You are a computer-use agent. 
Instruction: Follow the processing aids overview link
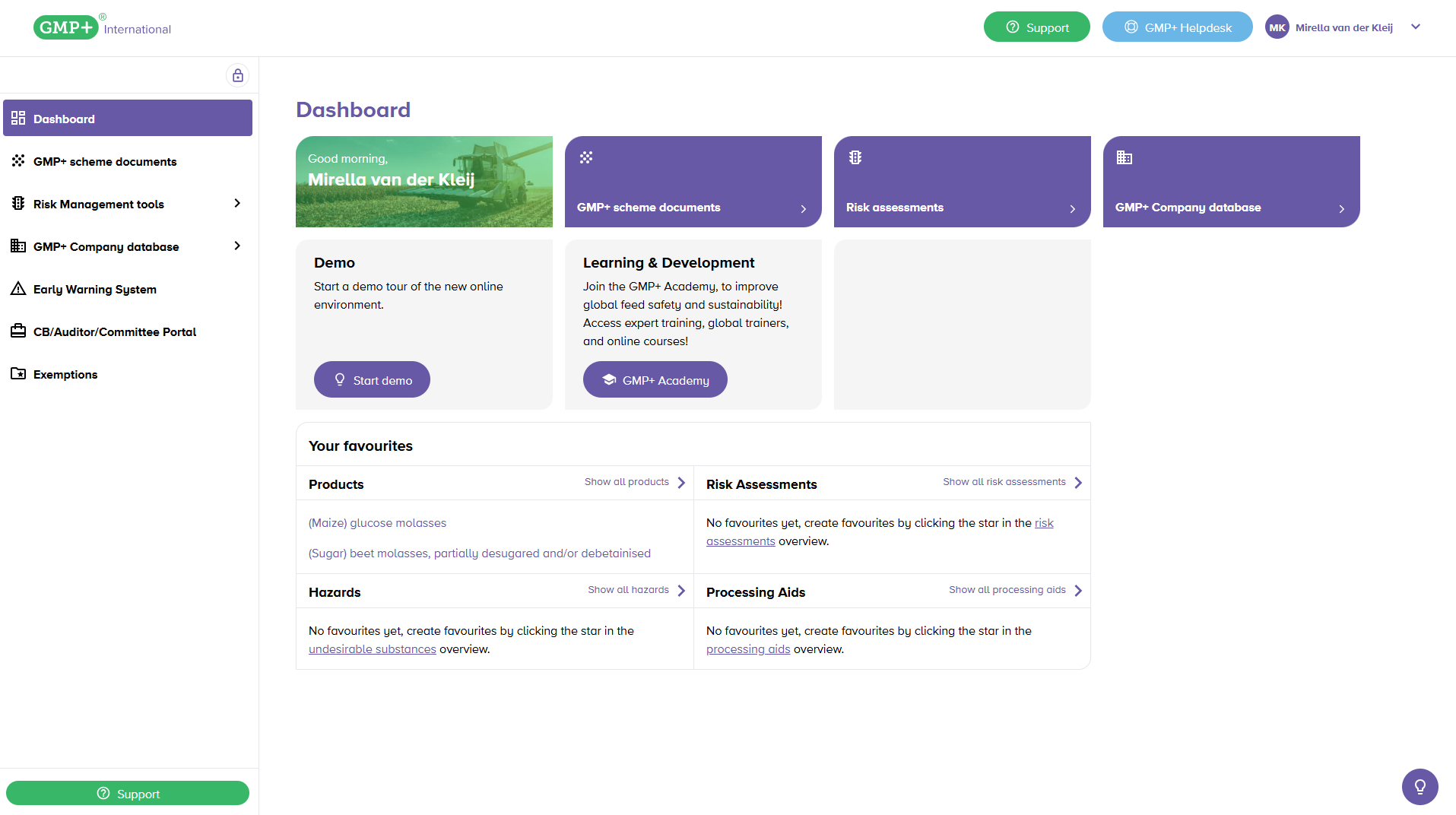(748, 649)
